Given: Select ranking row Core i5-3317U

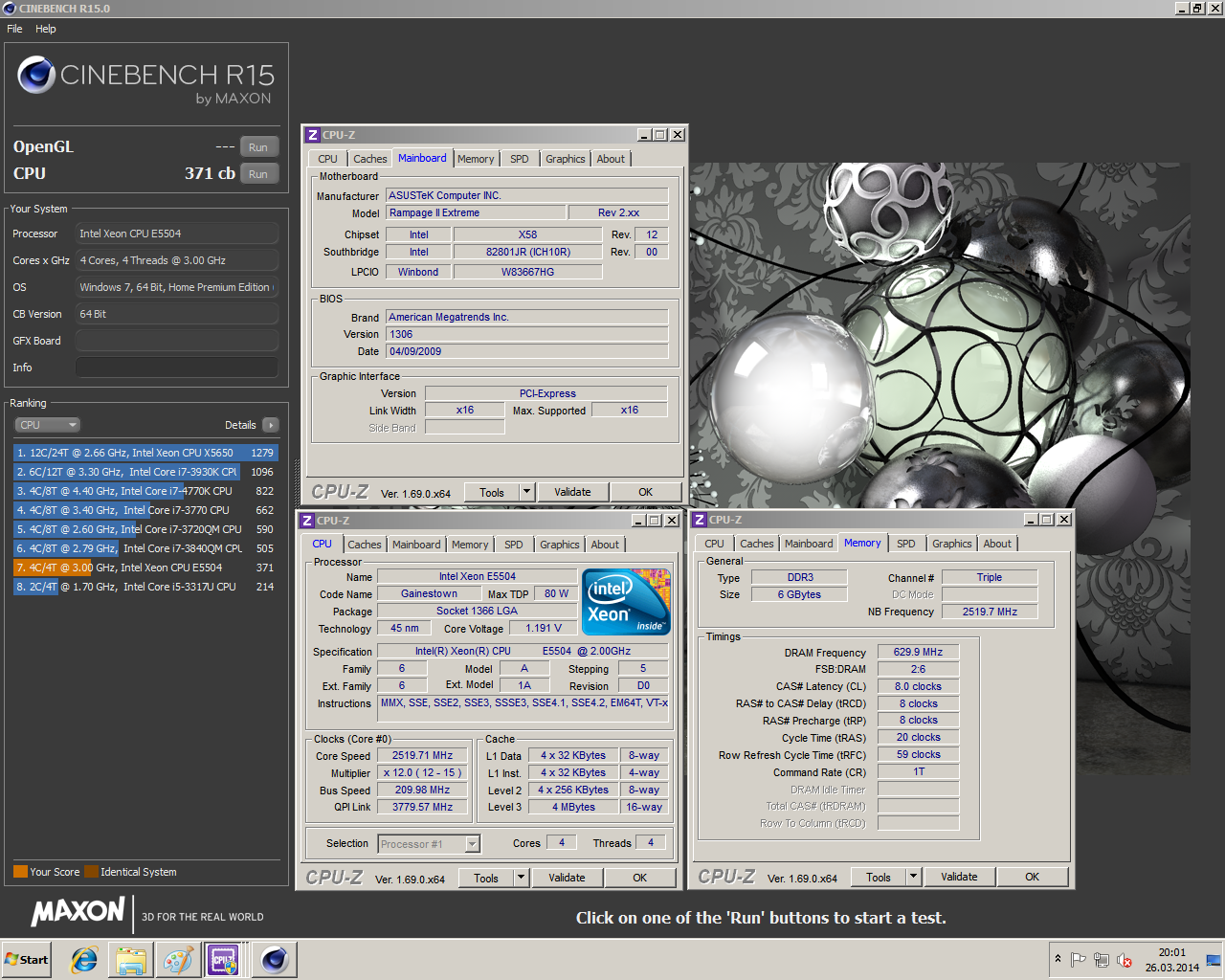Looking at the screenshot, I should tap(145, 587).
